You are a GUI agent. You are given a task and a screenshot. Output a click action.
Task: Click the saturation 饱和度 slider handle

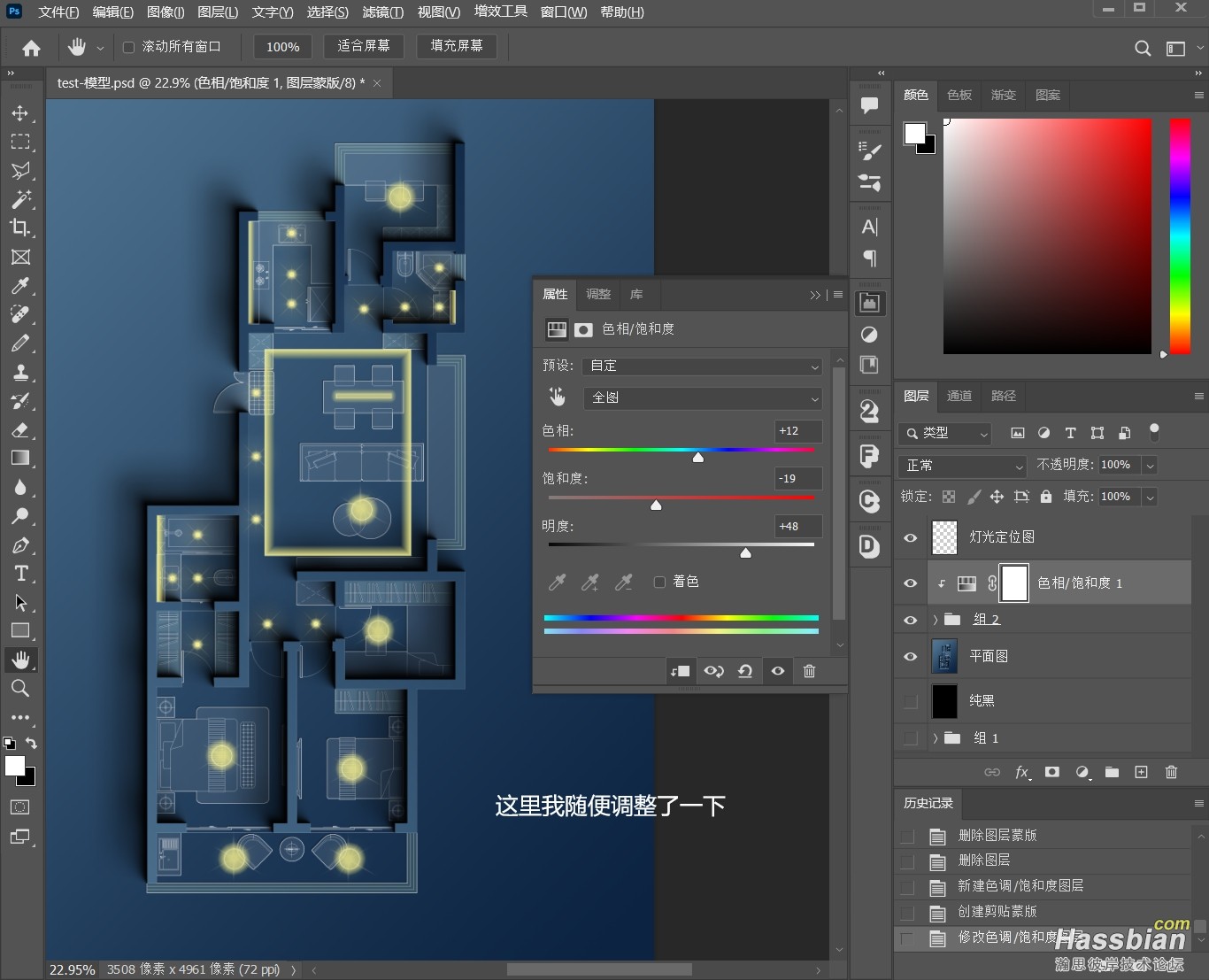656,505
